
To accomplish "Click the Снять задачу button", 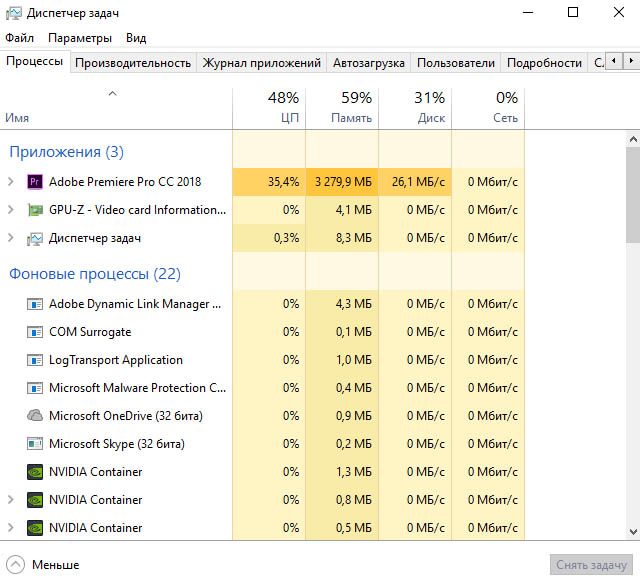I will (591, 565).
